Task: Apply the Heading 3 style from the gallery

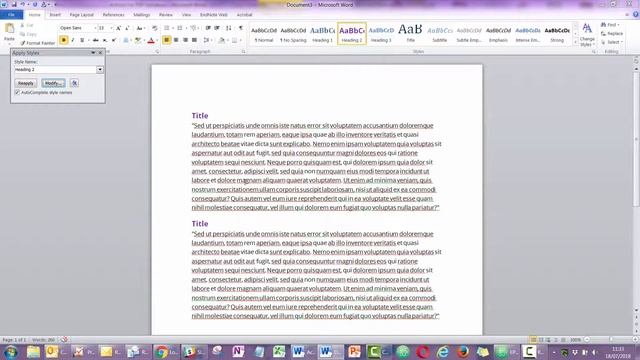Action: point(381,34)
